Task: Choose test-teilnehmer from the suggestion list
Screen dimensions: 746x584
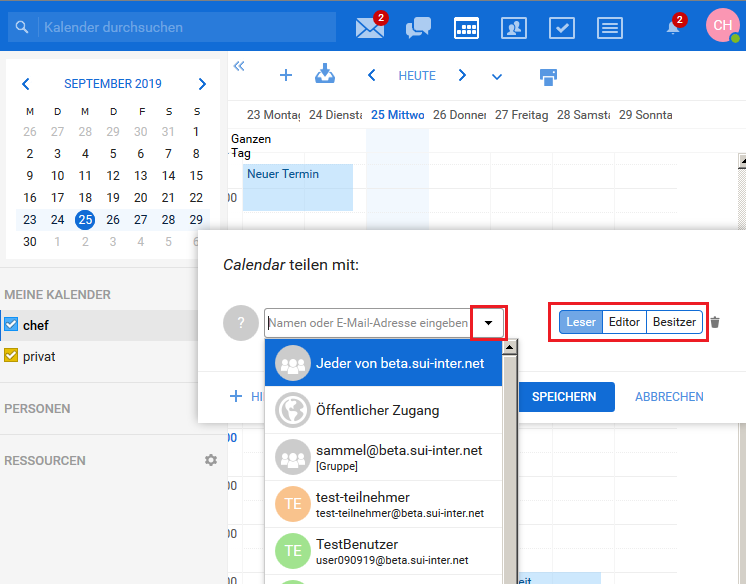Action: 362,504
